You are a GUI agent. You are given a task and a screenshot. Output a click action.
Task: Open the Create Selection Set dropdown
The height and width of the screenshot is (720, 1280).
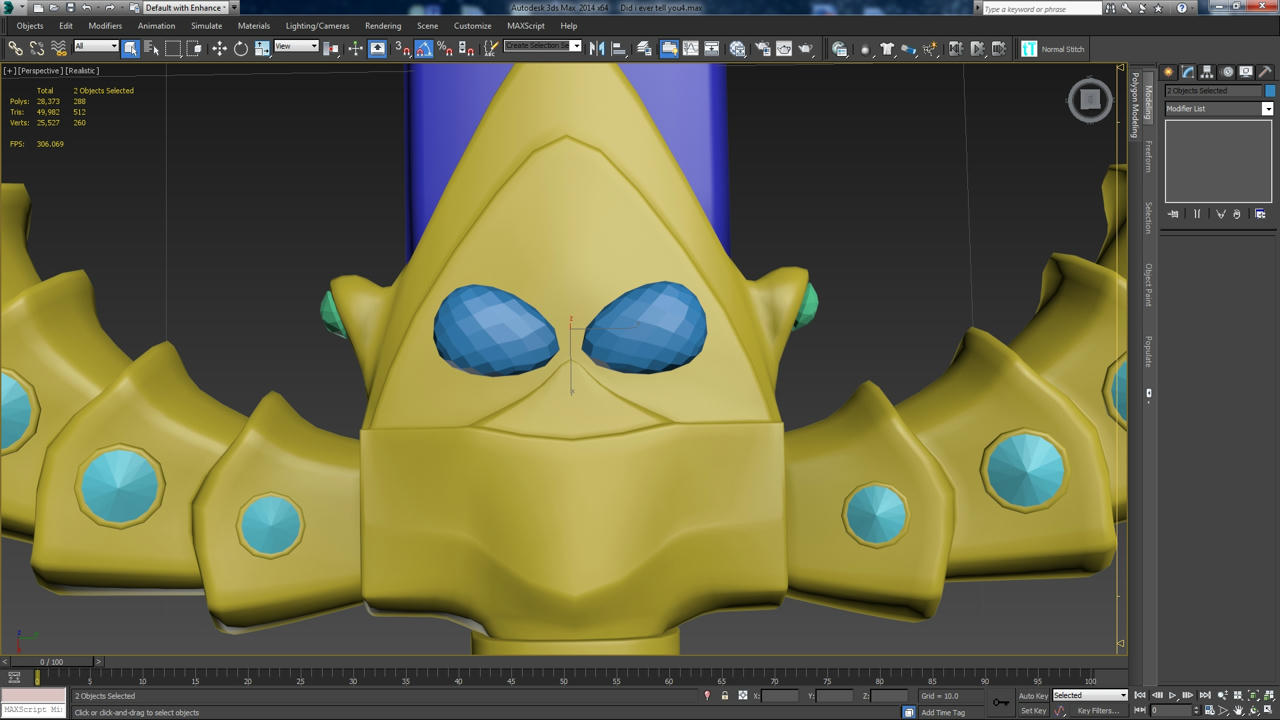[542, 46]
